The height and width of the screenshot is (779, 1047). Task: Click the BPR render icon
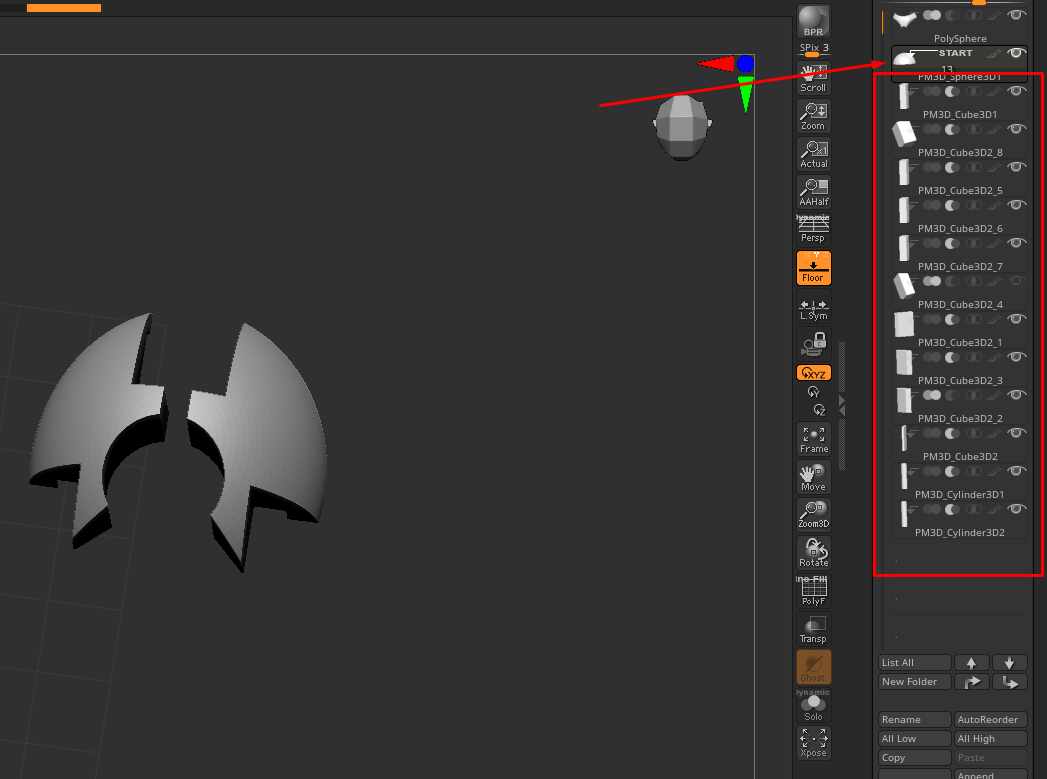[813, 21]
